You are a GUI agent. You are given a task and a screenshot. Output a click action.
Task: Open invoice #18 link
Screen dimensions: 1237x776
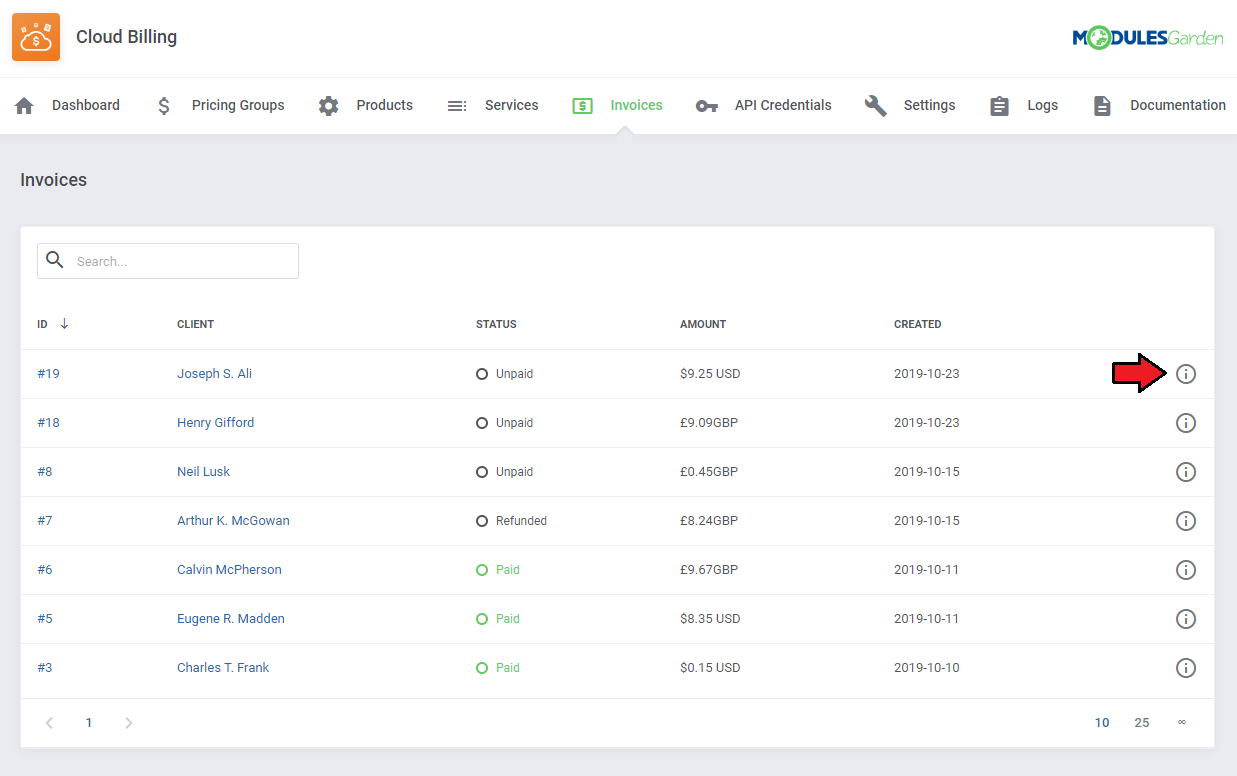pos(48,423)
